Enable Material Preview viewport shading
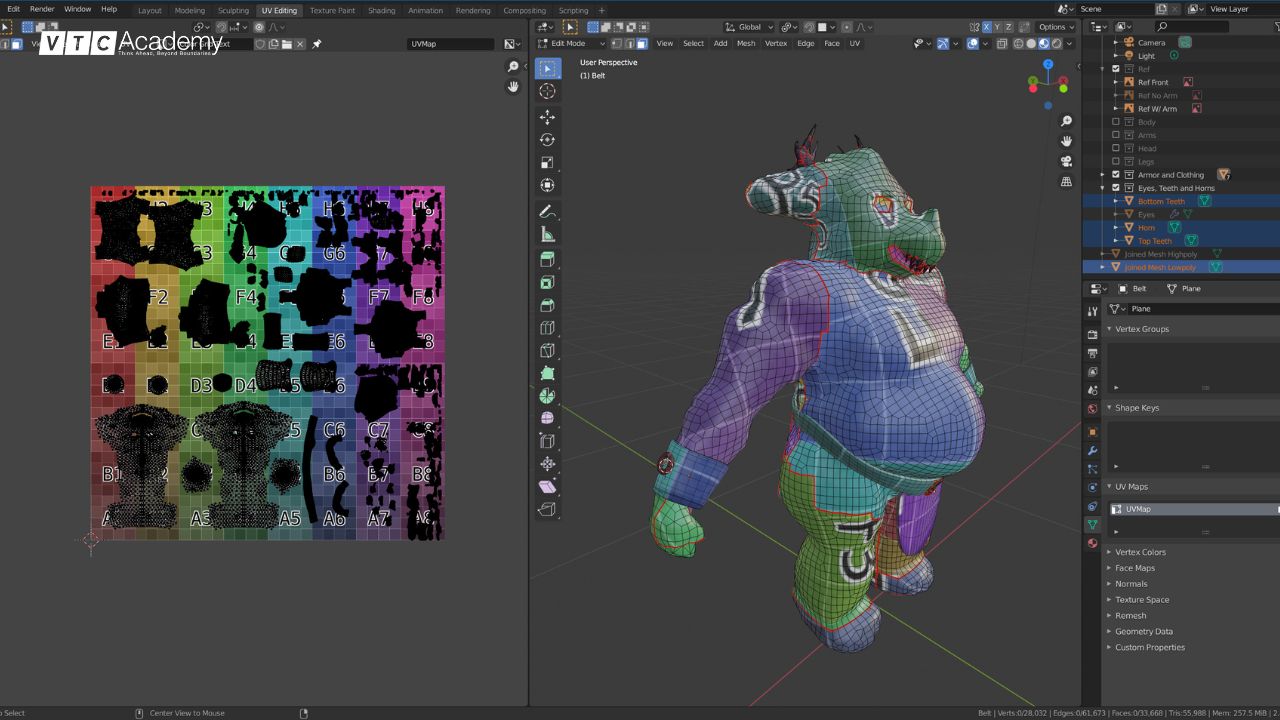The image size is (1280, 720). click(x=1044, y=43)
